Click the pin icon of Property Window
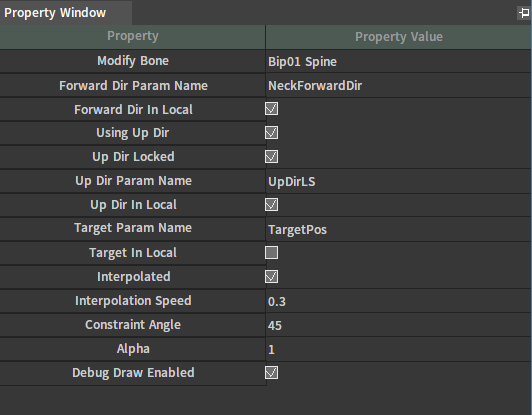Viewport: 532px width, 415px height. point(524,13)
